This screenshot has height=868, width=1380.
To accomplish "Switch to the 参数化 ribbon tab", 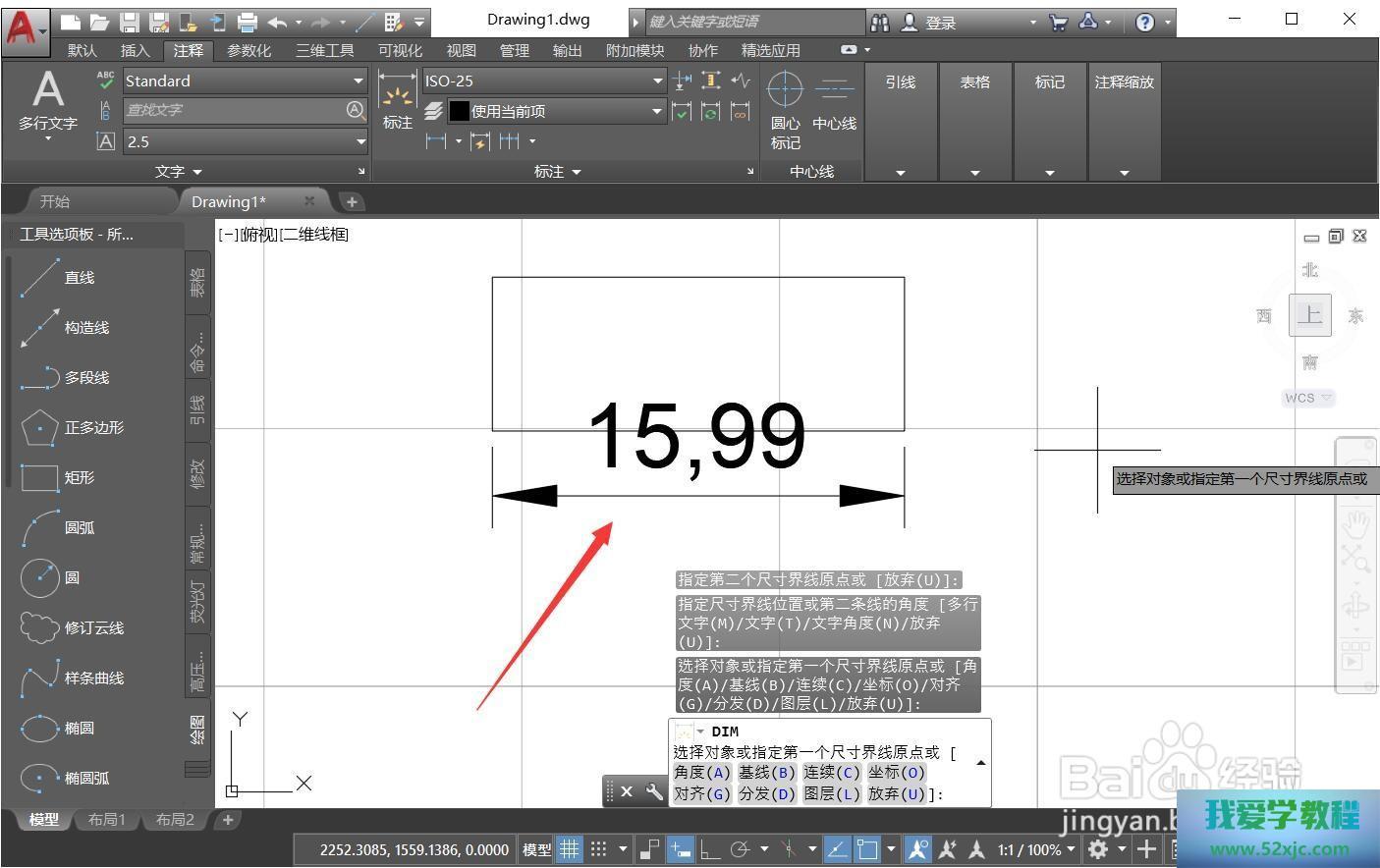I will click(x=248, y=50).
